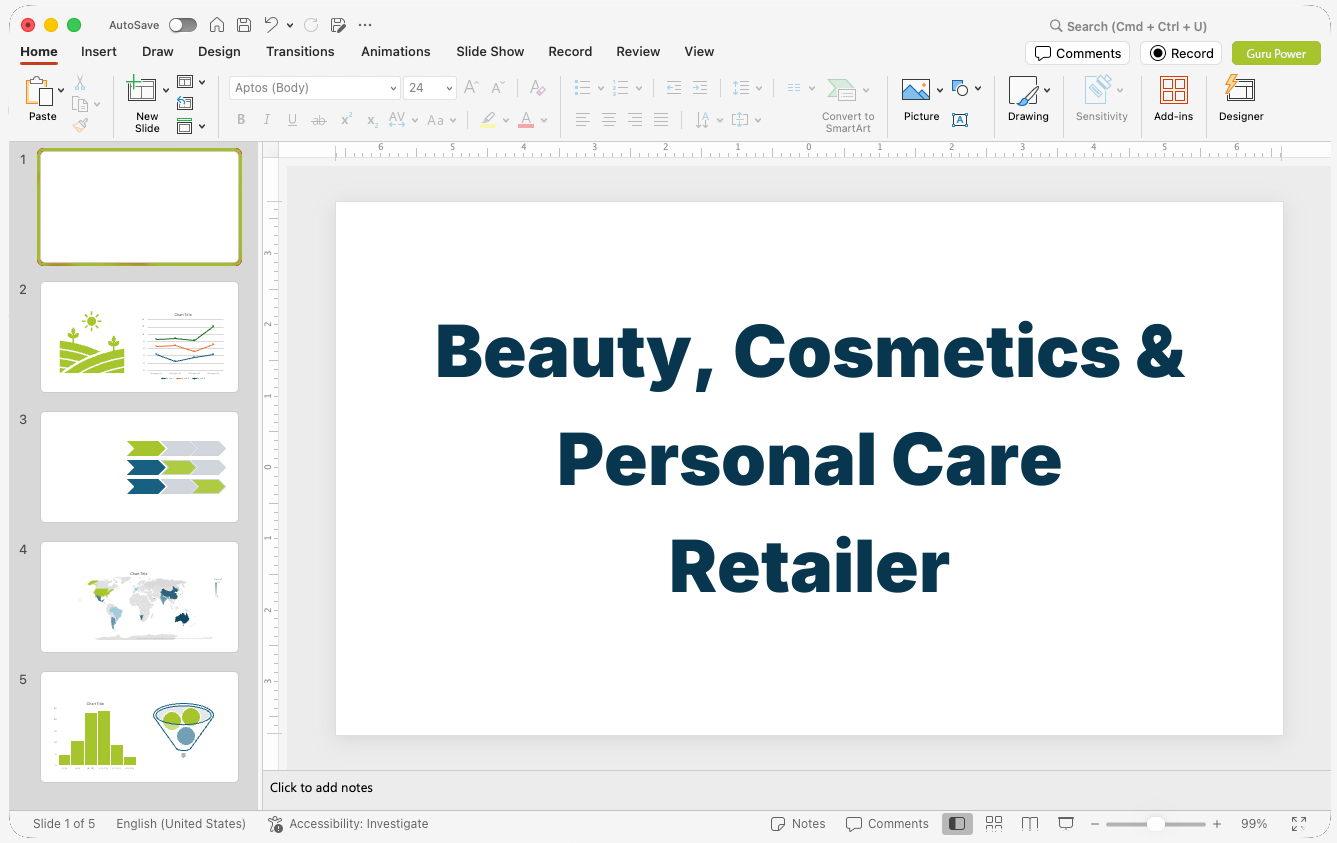Click the Center text alignment icon

(609, 120)
